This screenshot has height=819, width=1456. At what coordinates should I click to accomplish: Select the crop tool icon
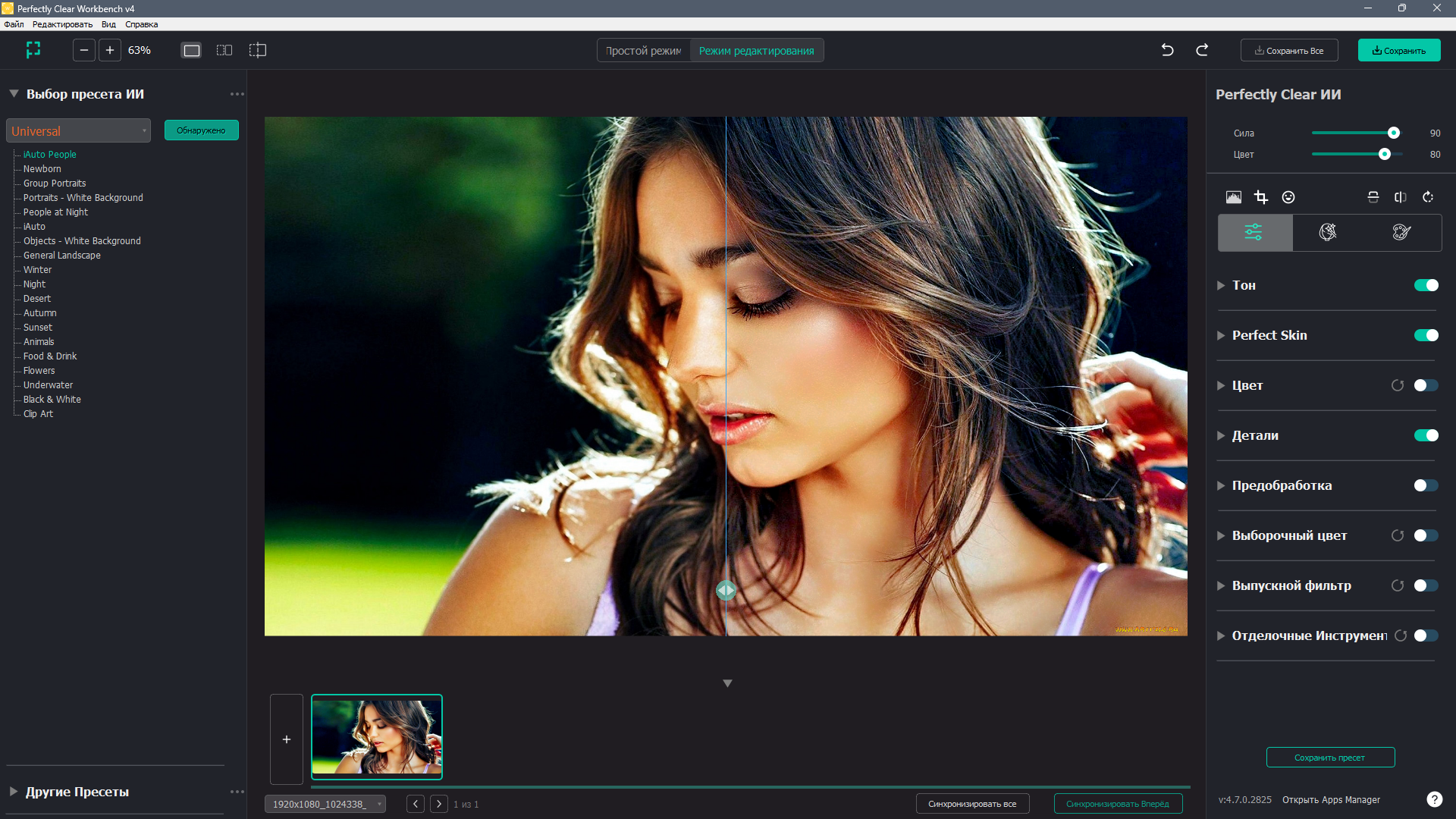1260,197
